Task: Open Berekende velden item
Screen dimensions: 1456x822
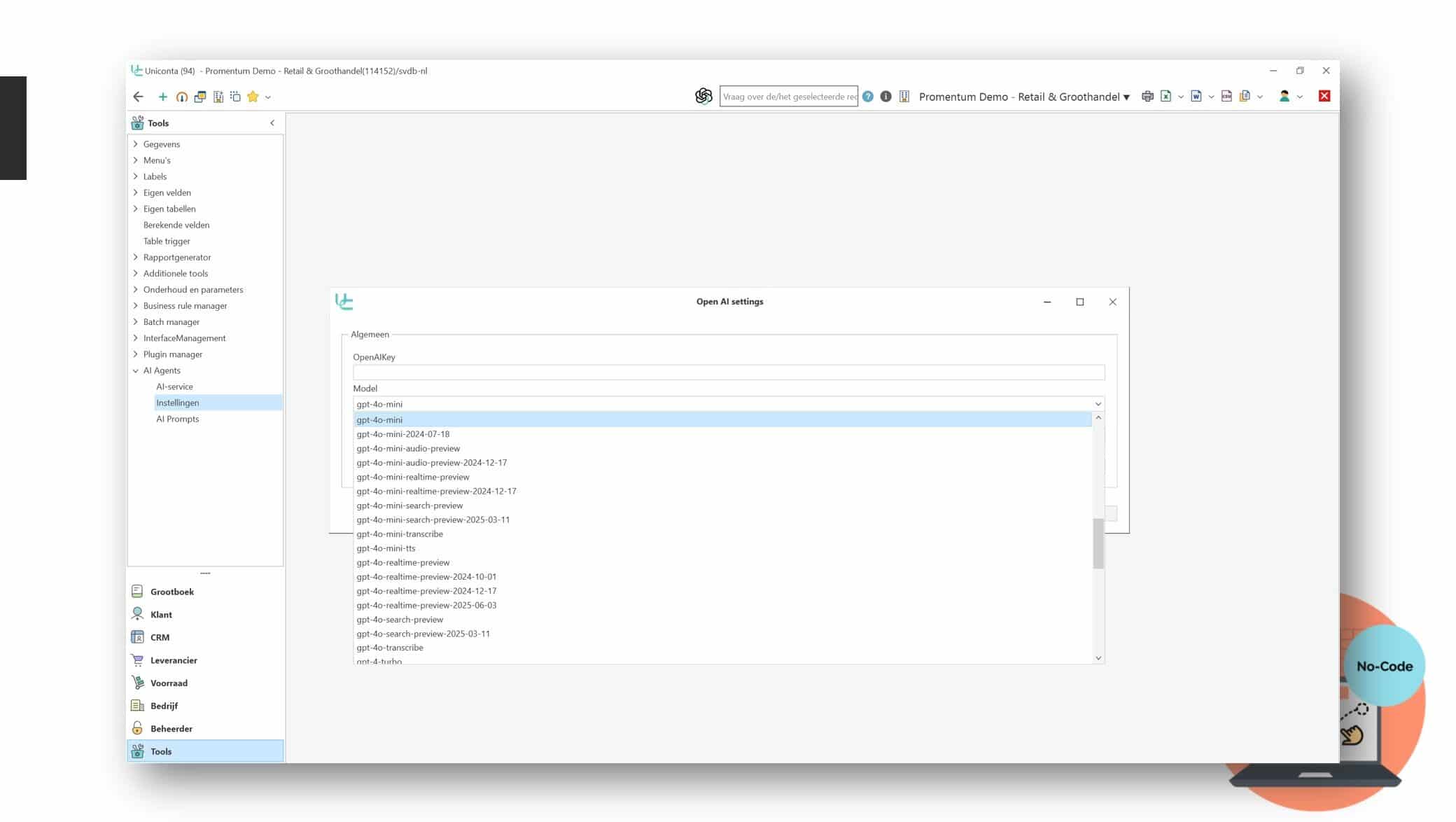Action: (176, 225)
